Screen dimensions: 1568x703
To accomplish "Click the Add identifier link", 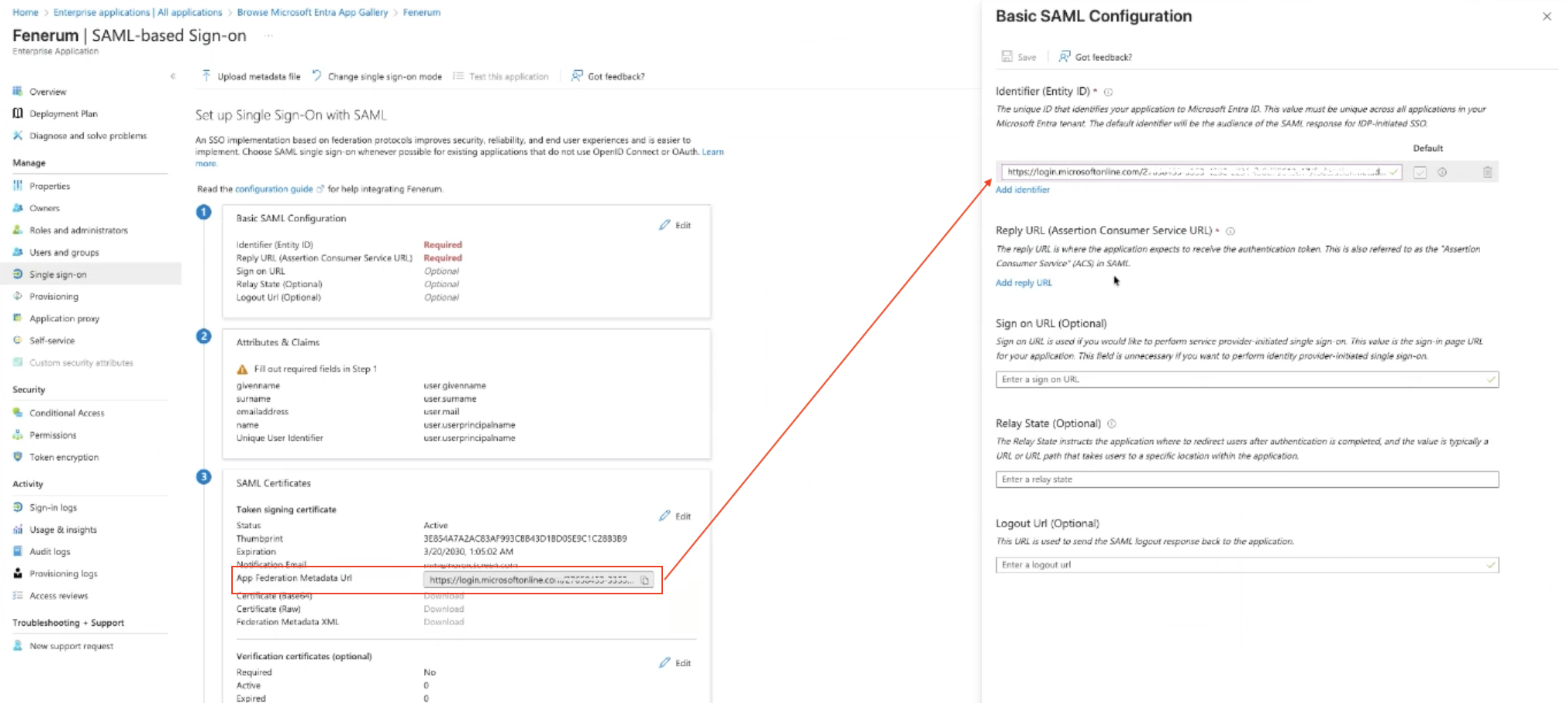I will 1022,190.
